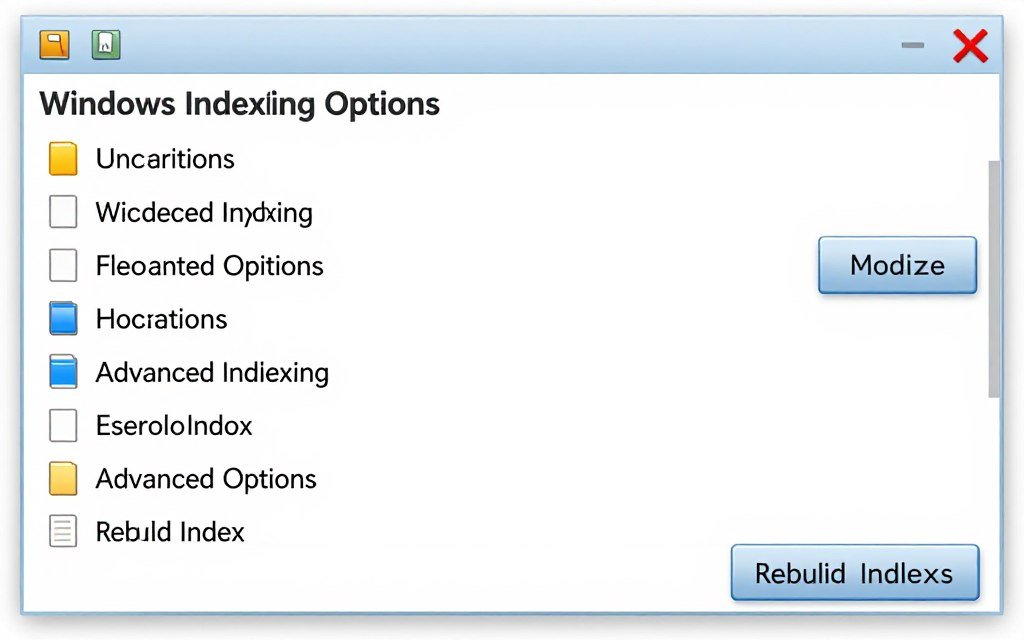The image size is (1024, 640).
Task: Click the Windows Indexing Options heading
Action: click(x=239, y=103)
